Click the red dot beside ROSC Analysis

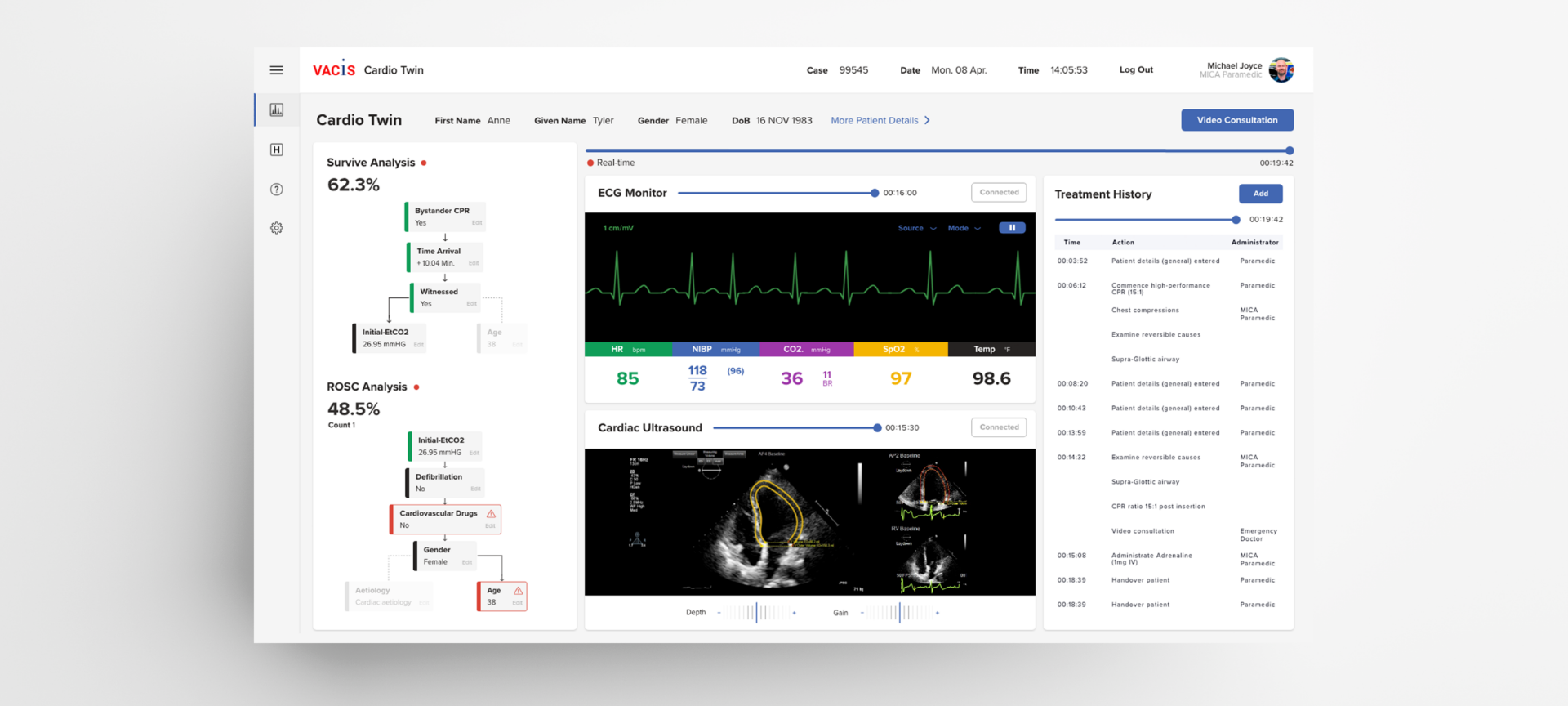click(x=416, y=387)
